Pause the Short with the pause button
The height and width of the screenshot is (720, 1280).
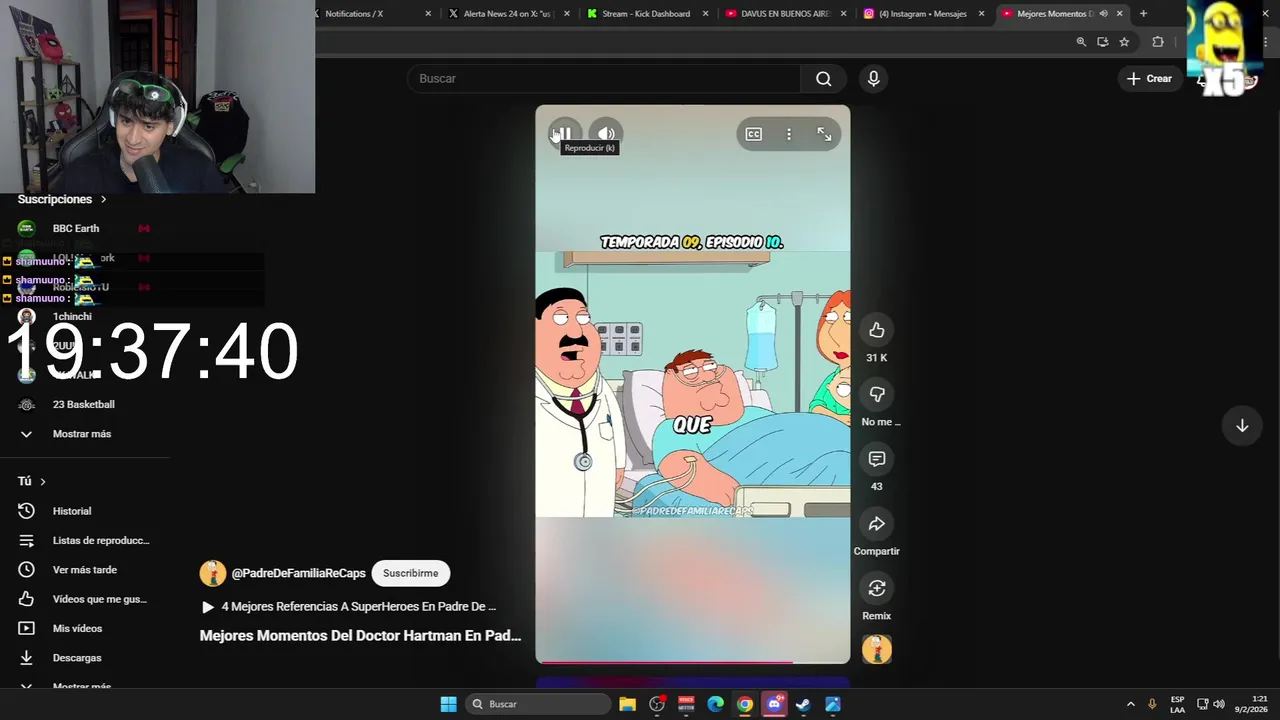pyautogui.click(x=564, y=133)
